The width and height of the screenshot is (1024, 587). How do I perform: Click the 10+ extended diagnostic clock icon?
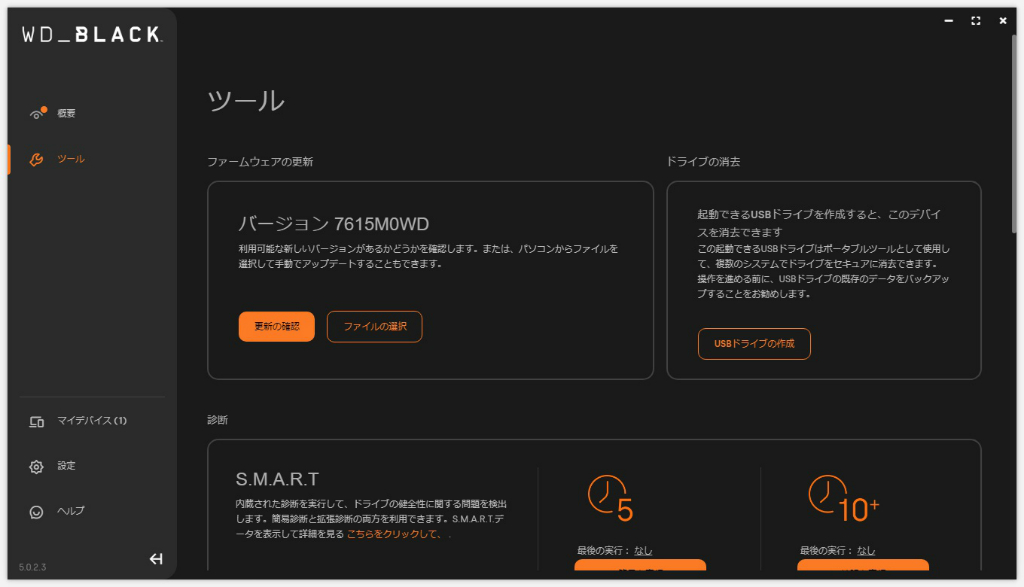[844, 499]
